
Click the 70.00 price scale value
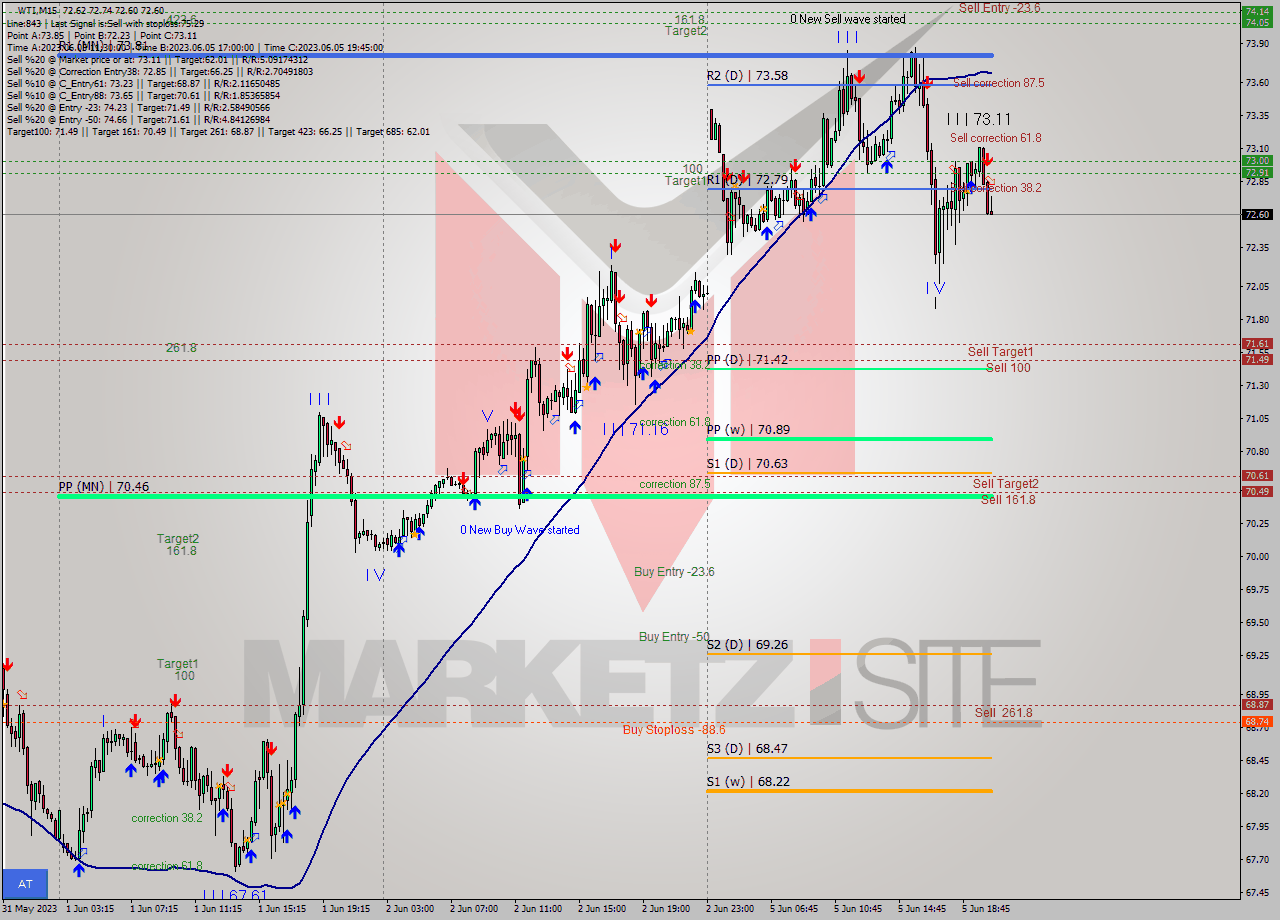click(1257, 557)
